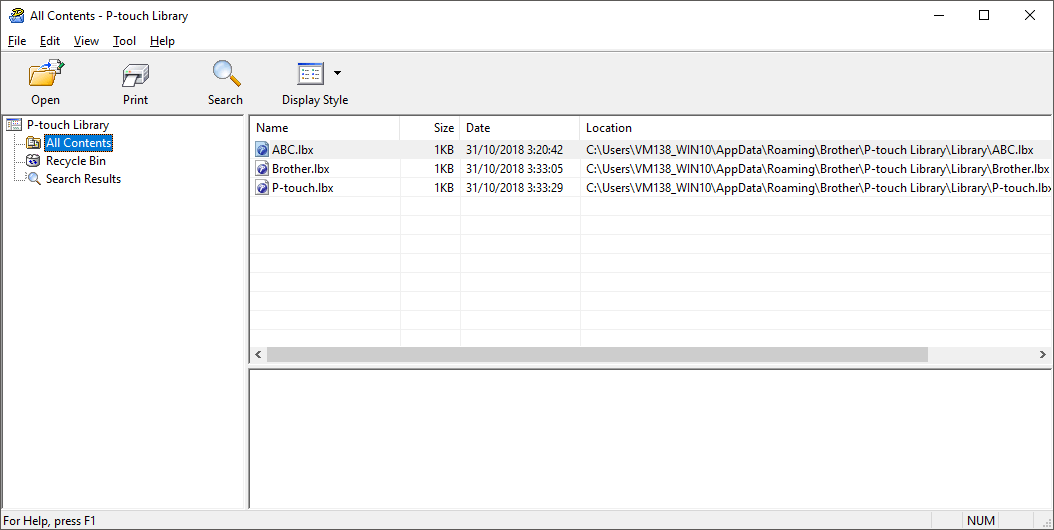The width and height of the screenshot is (1054, 530).
Task: Click the Brother.lbx file icon
Action: pos(262,169)
